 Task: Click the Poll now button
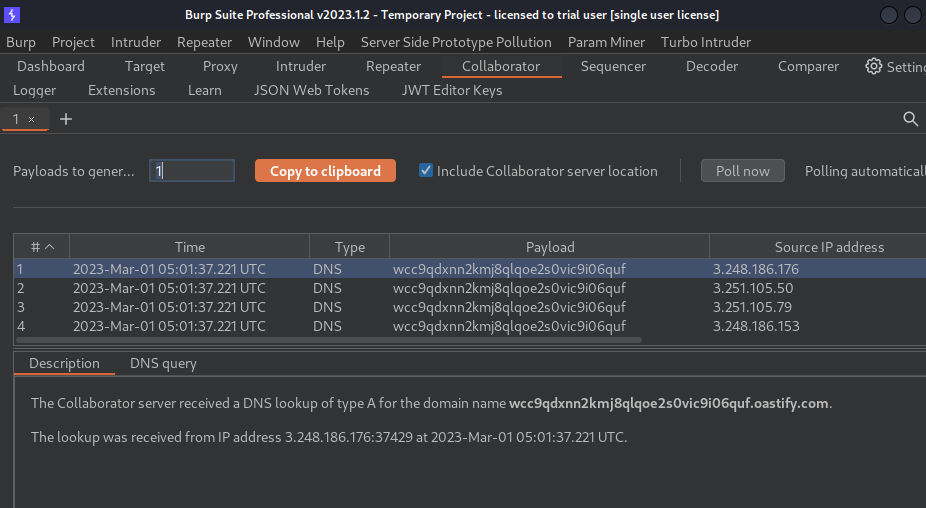pos(743,171)
